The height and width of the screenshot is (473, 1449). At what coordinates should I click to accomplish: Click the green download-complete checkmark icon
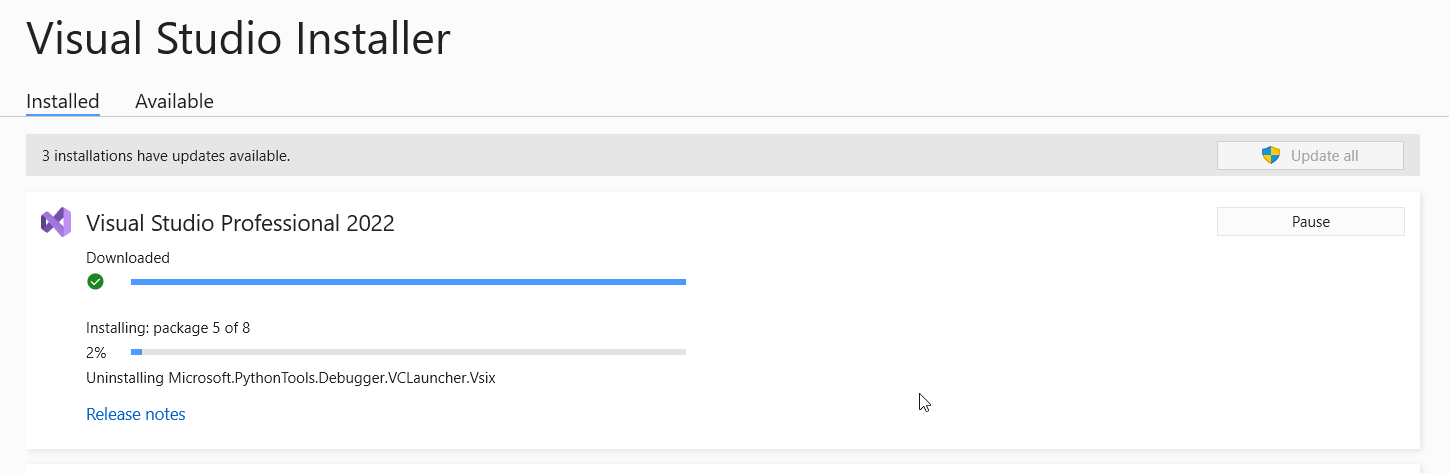click(x=95, y=282)
